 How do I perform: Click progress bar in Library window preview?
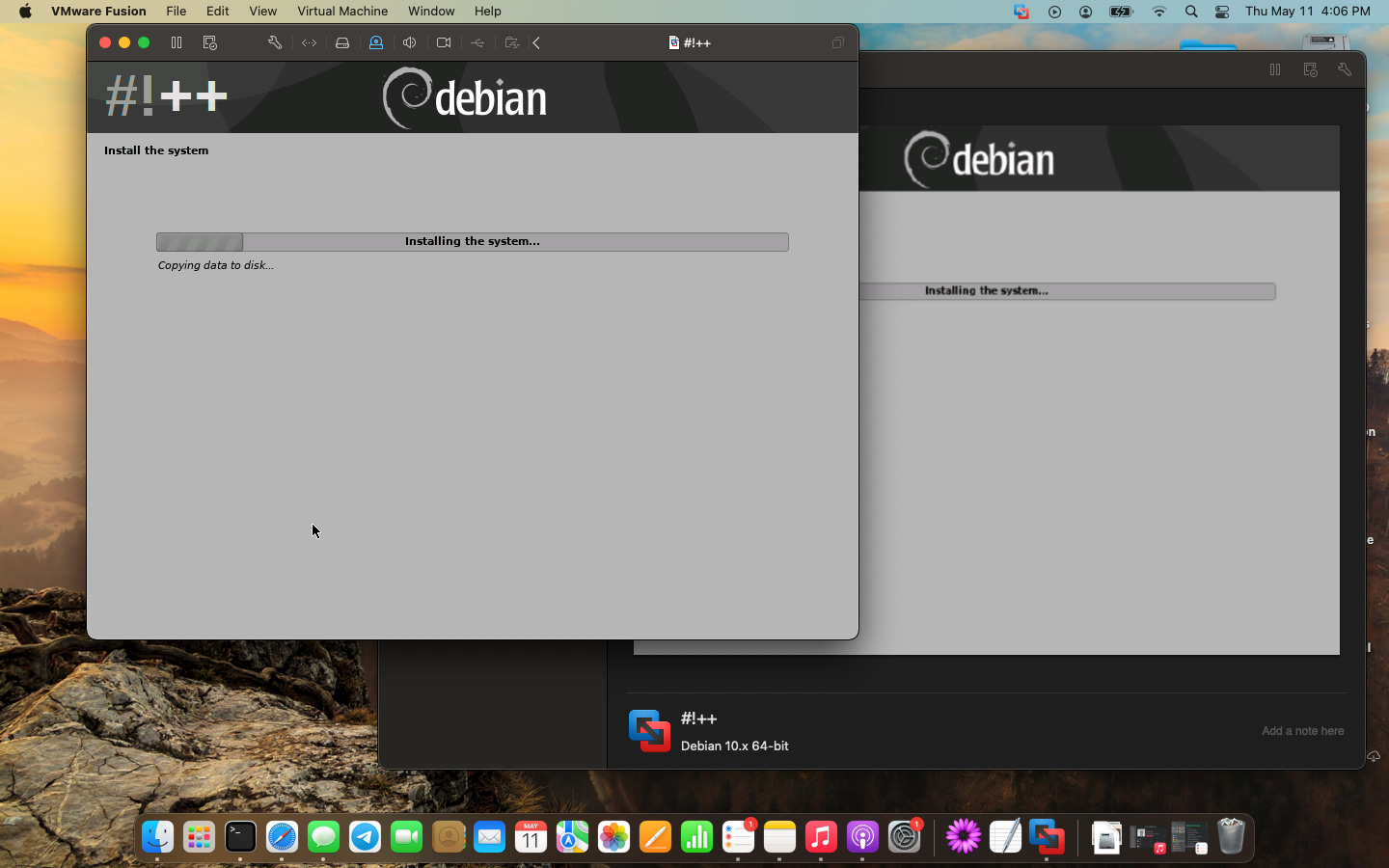1068,290
